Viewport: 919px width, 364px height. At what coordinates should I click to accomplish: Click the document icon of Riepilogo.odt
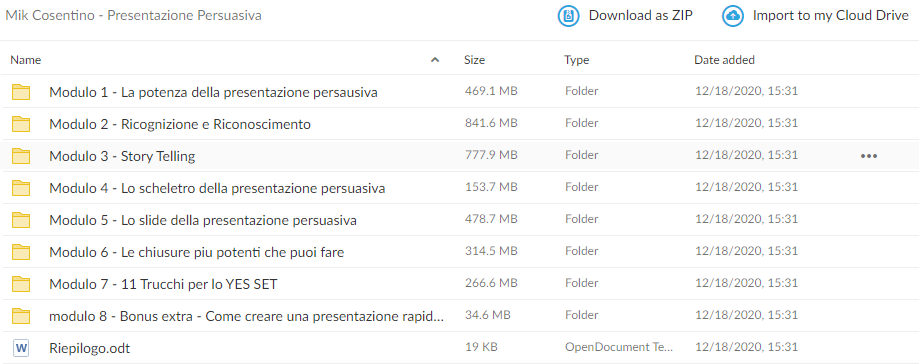click(21, 348)
